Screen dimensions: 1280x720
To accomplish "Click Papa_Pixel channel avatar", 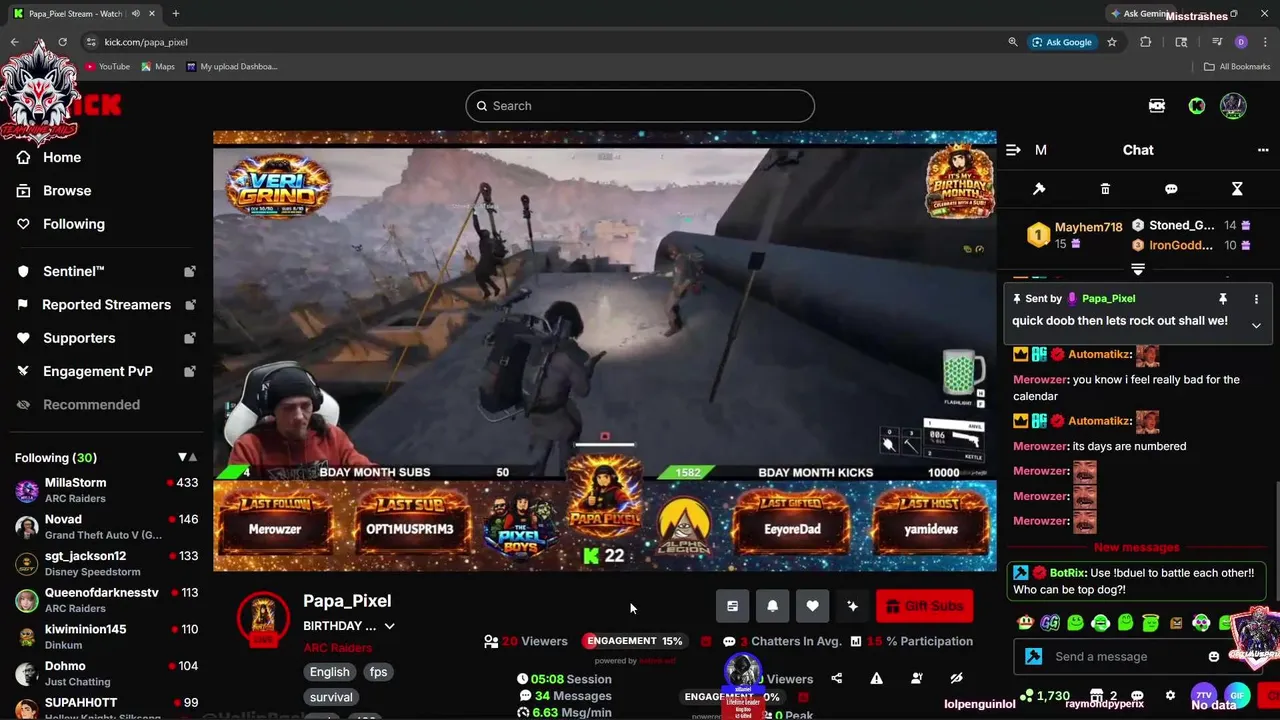I will pos(263,618).
